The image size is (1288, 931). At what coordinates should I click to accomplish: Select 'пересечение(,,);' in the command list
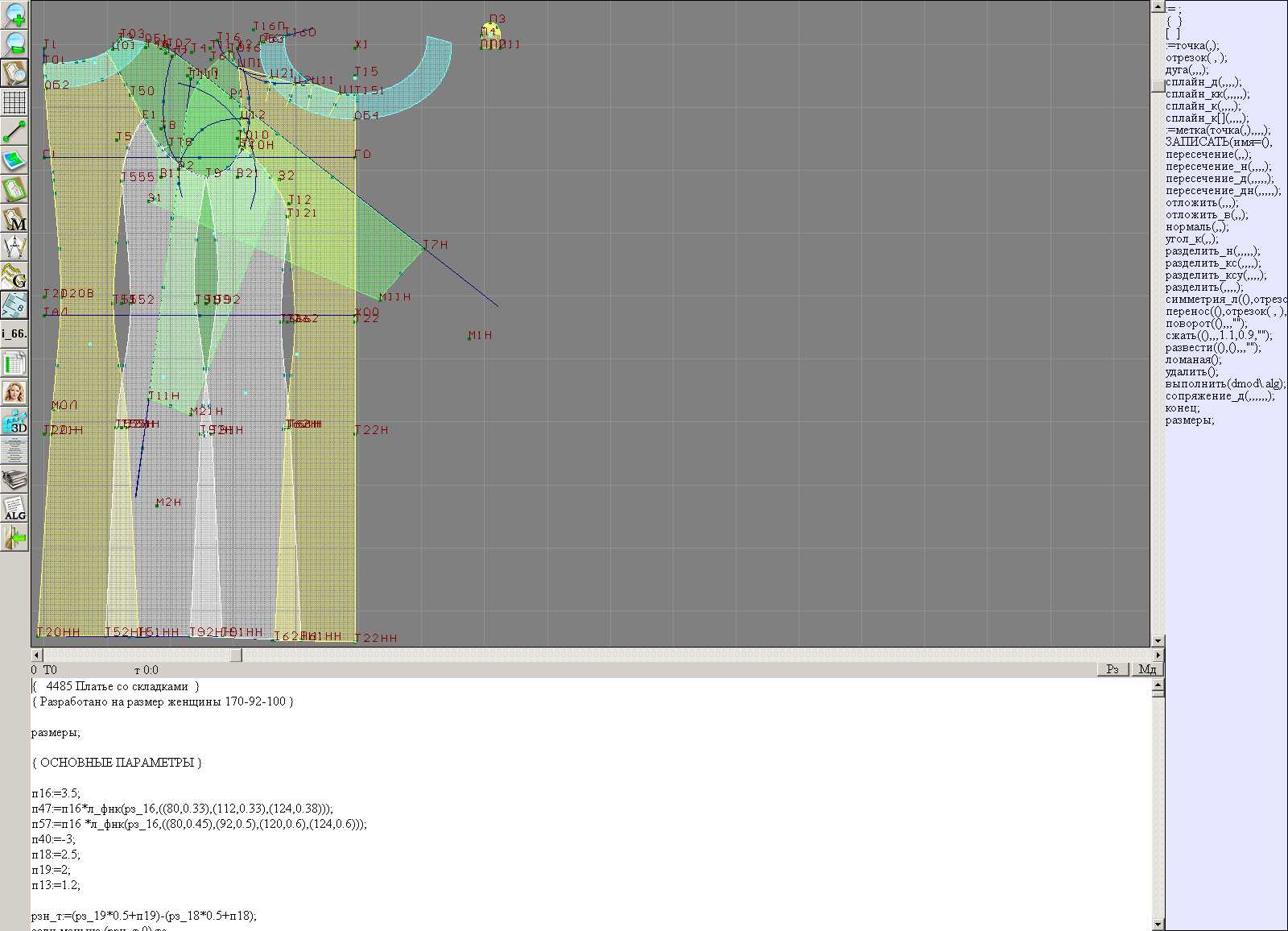(1208, 154)
